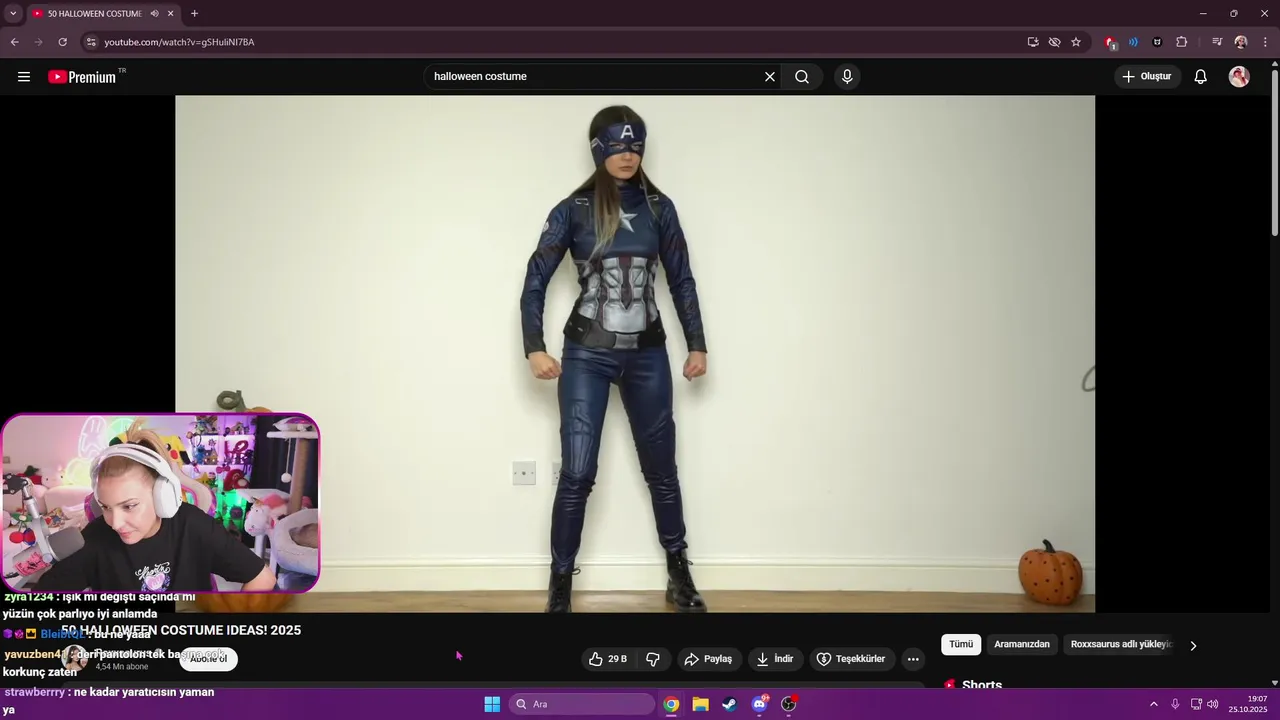1280x720 pixels.
Task: Open red extension with badge 1
Action: tap(1110, 42)
